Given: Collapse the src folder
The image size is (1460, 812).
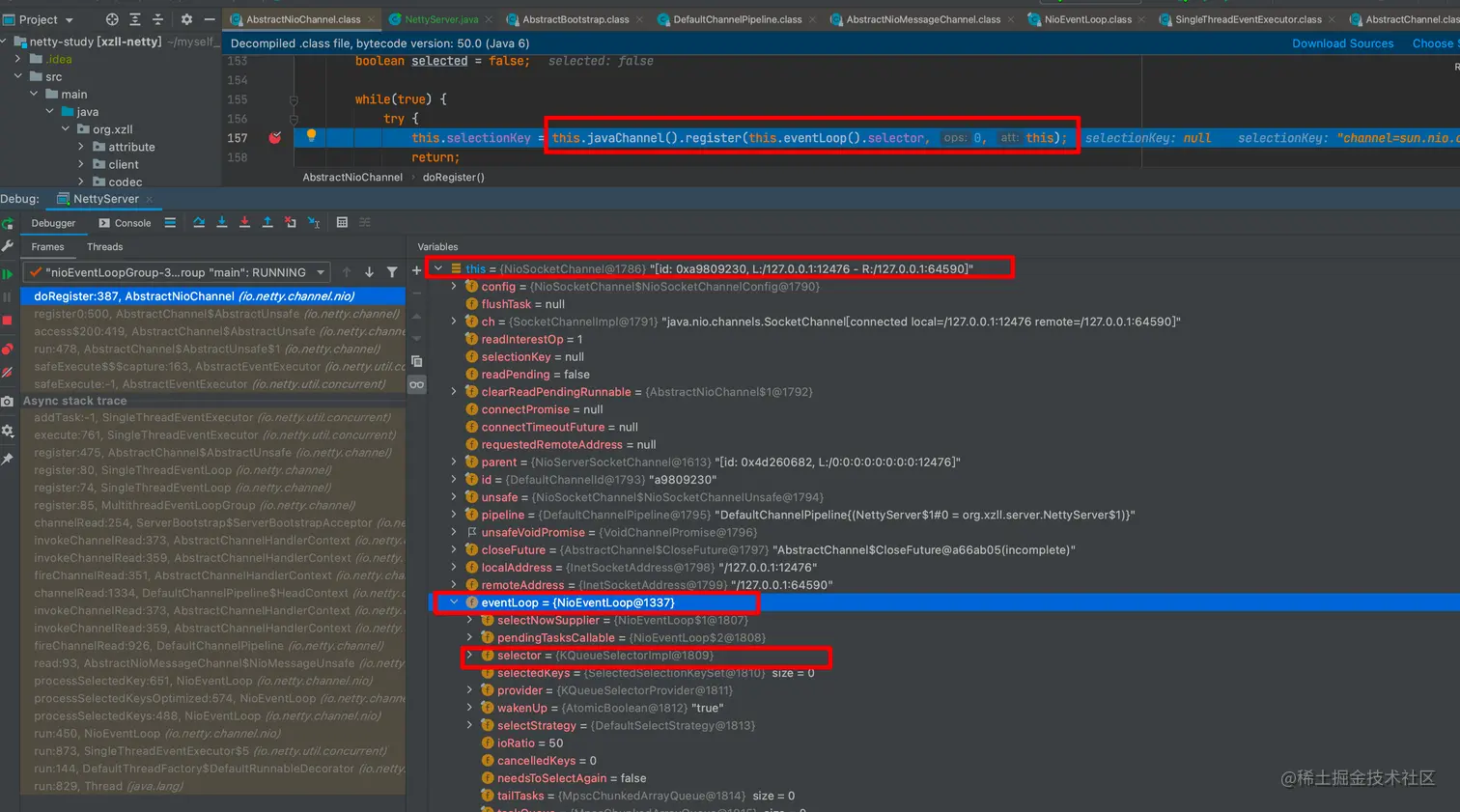Looking at the screenshot, I should [18, 76].
